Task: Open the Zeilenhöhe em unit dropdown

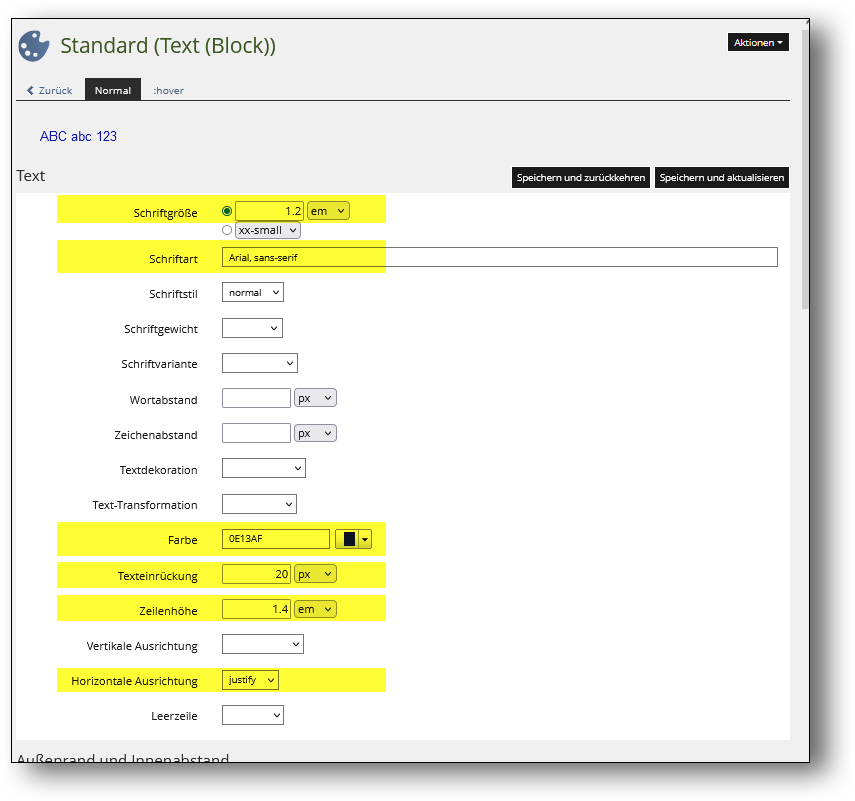Action: point(315,609)
